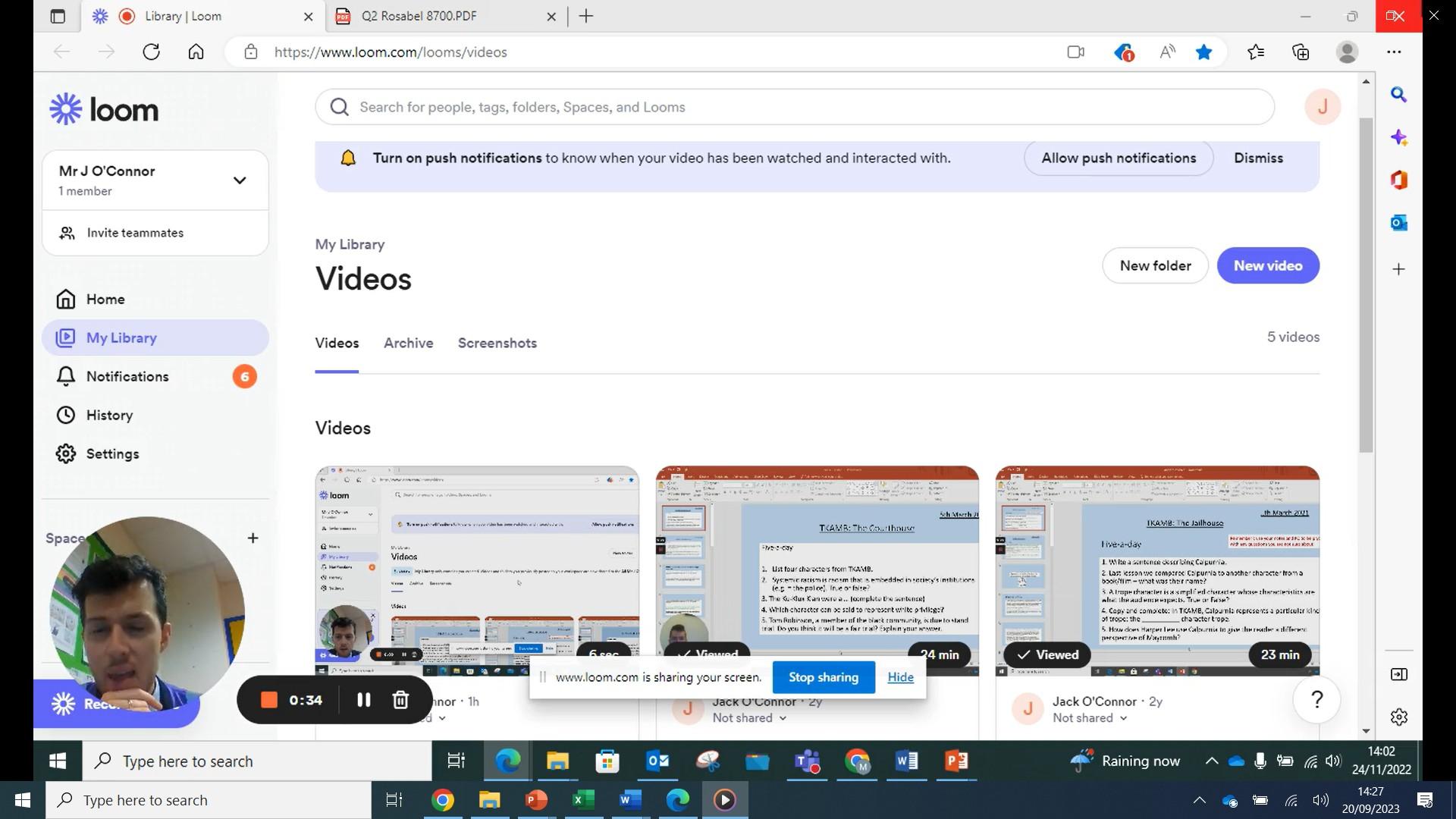Hide the screen sharing notice

tap(900, 677)
